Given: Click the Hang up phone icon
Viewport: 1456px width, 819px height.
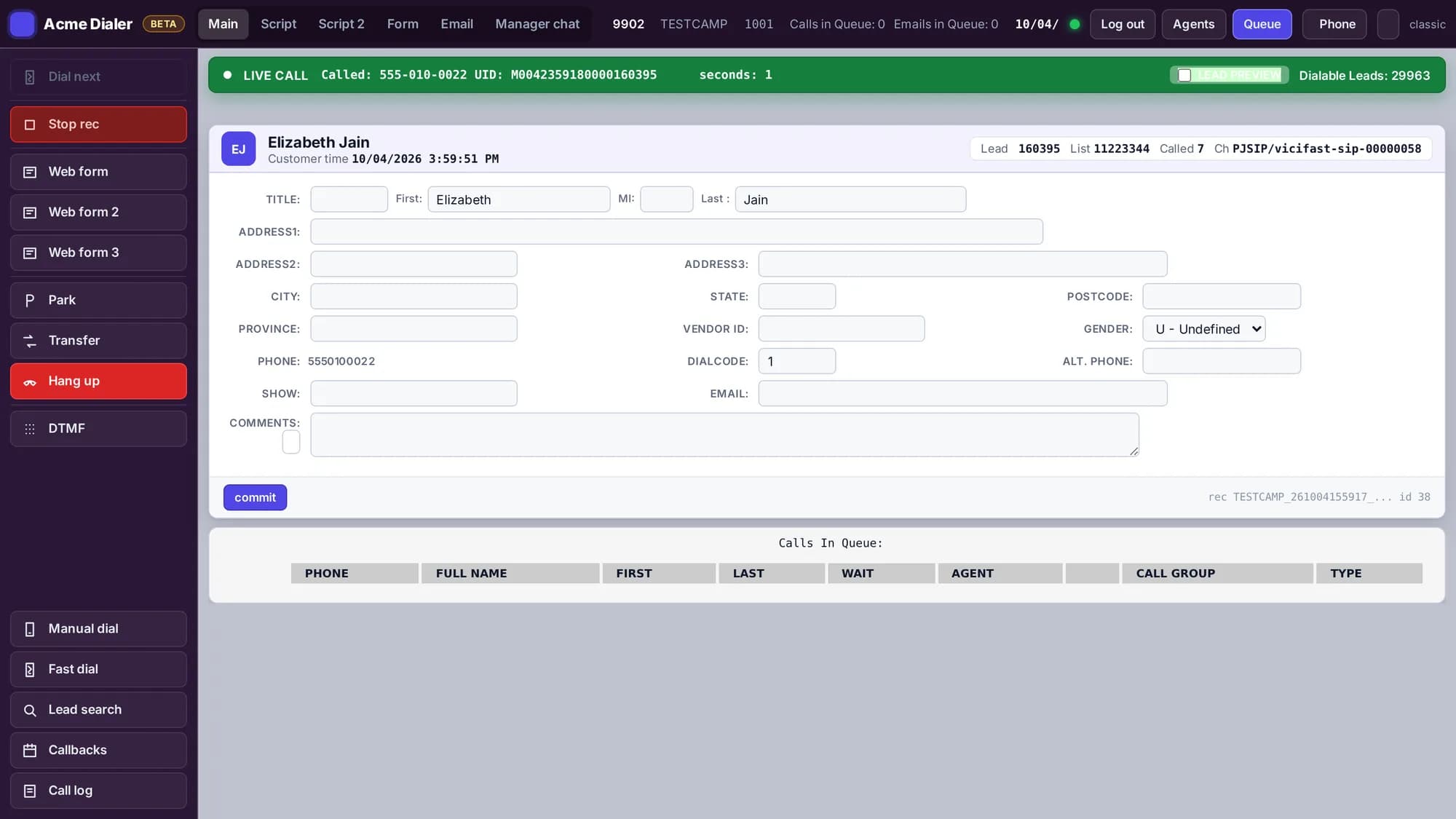Looking at the screenshot, I should pos(30,381).
